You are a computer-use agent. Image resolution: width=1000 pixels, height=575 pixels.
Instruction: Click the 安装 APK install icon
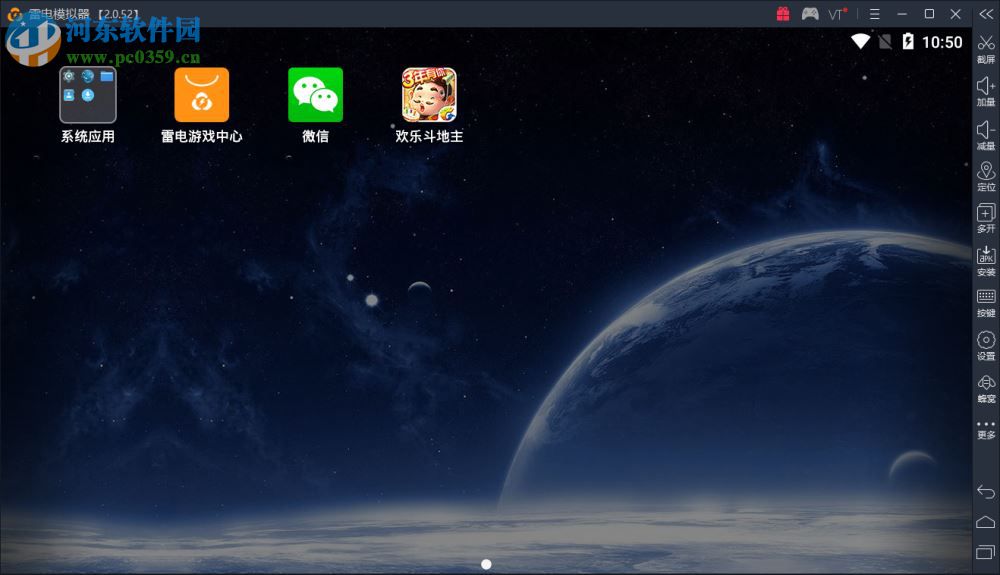pyautogui.click(x=986, y=255)
